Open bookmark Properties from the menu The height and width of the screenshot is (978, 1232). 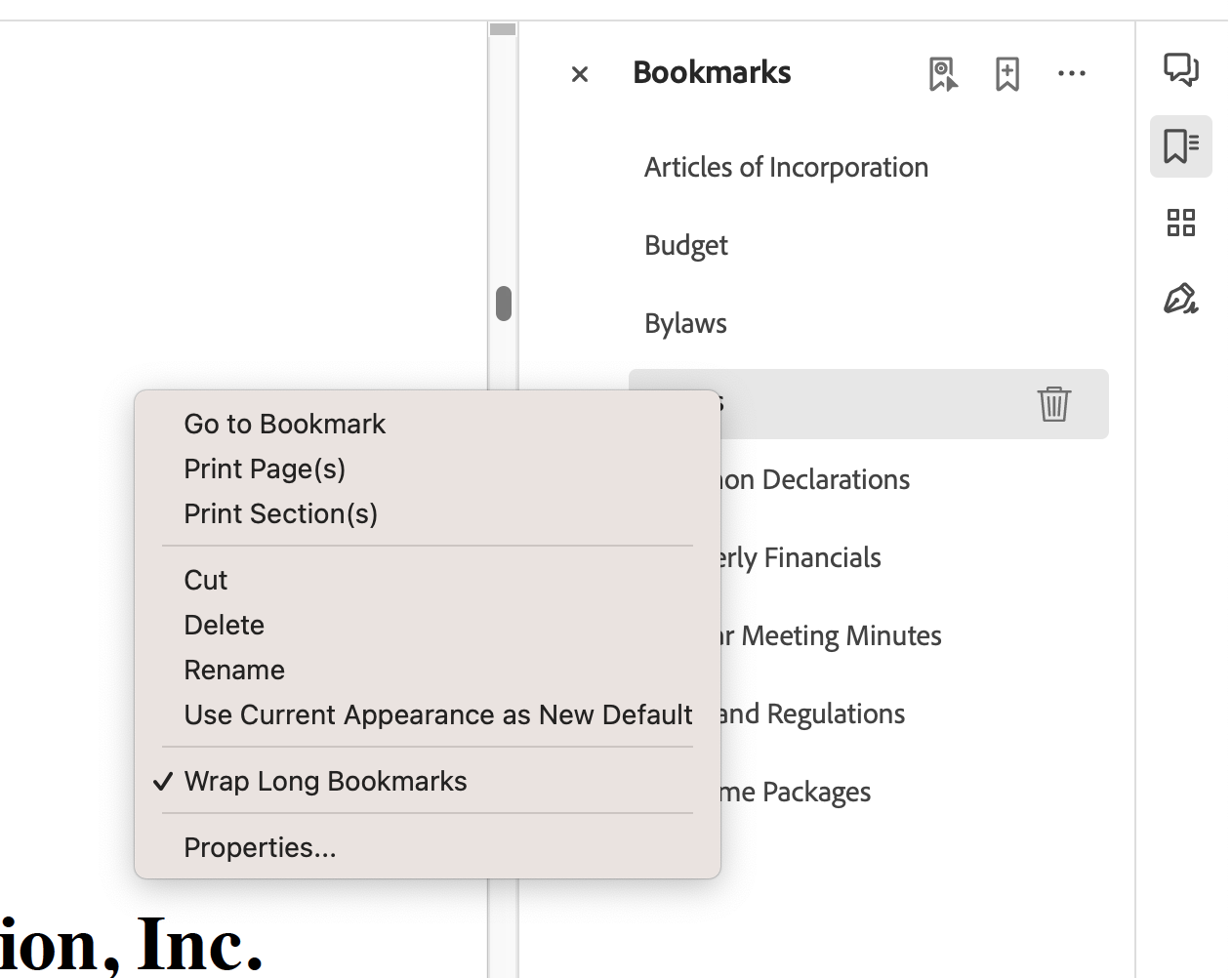coord(260,846)
